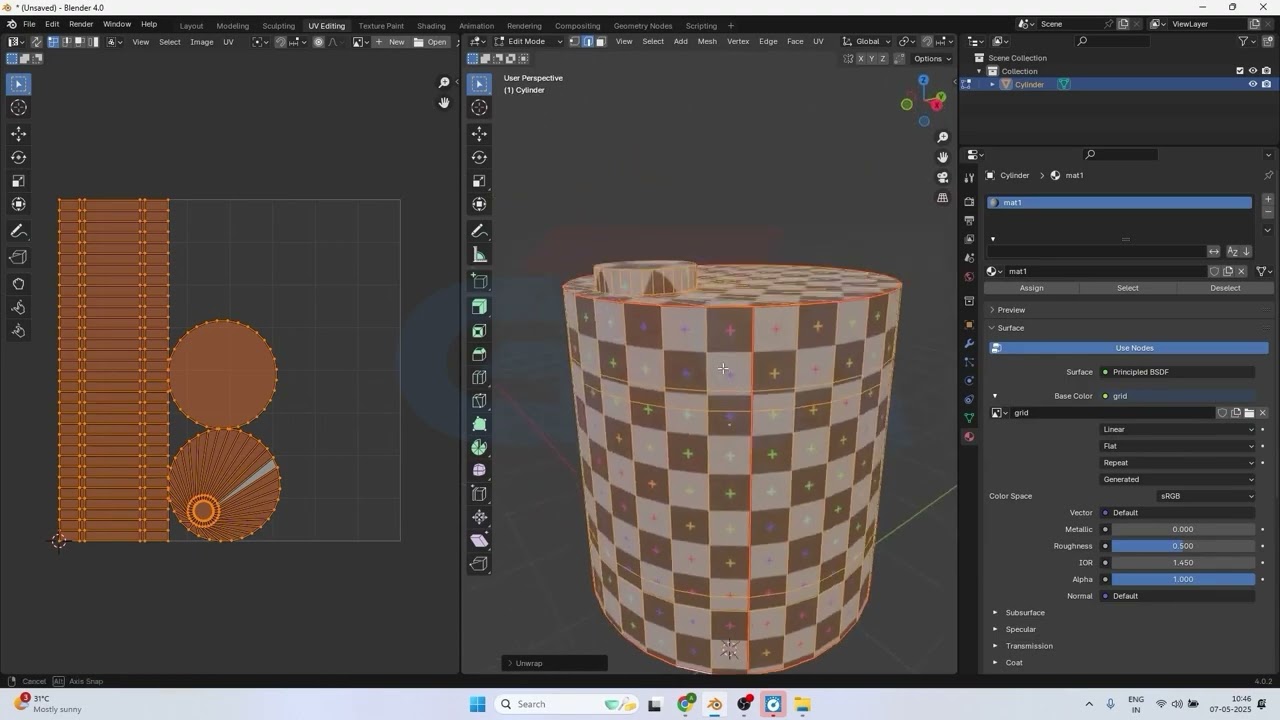
Task: Toggle orthographic perspective grid icon
Action: pos(942,198)
